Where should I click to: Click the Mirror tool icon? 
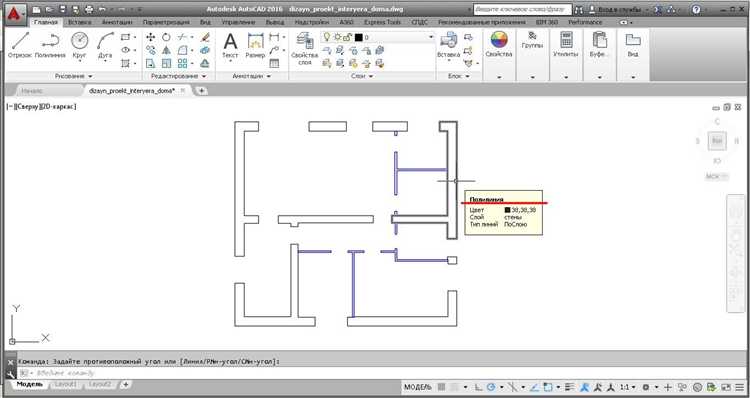[x=166, y=50]
